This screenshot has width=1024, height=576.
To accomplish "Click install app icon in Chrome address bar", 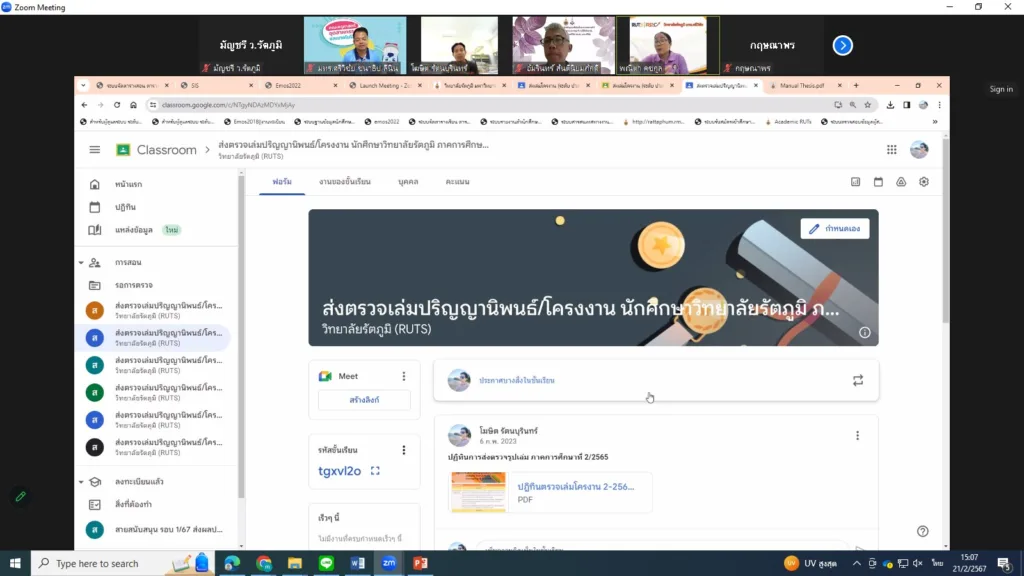I will coord(838,104).
